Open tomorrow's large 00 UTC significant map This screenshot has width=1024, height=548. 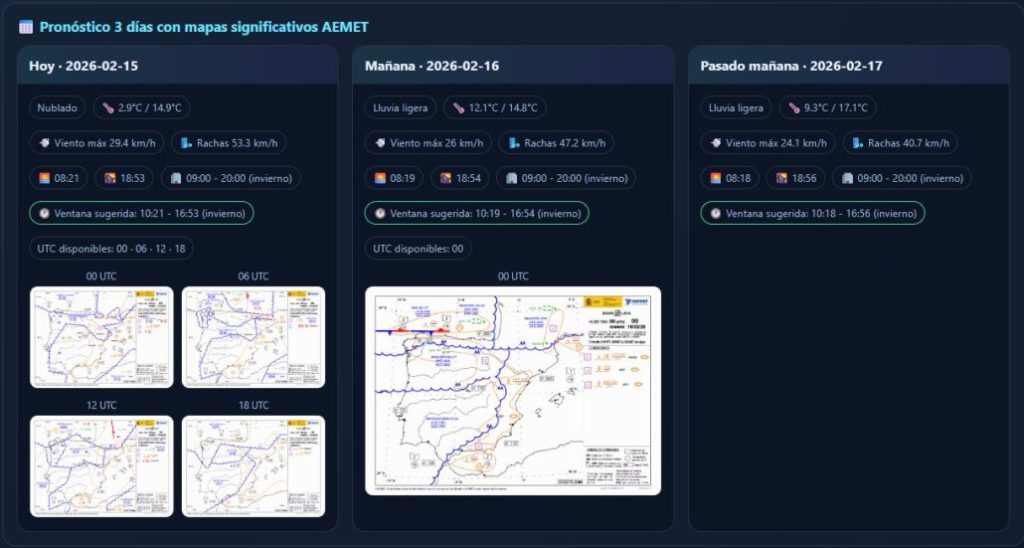click(513, 390)
